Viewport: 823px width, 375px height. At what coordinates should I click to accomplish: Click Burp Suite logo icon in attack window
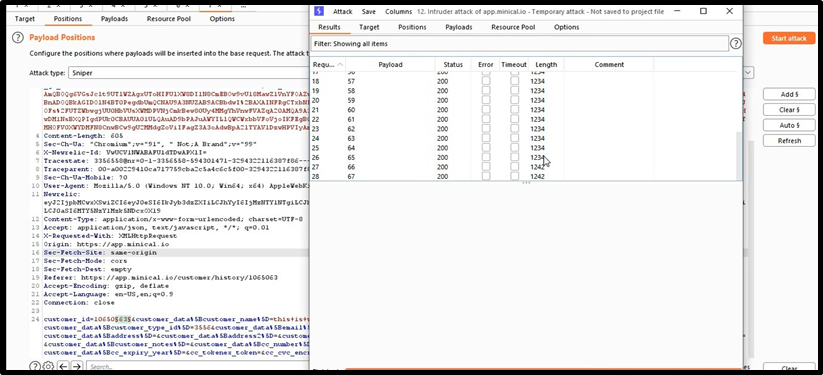click(319, 11)
